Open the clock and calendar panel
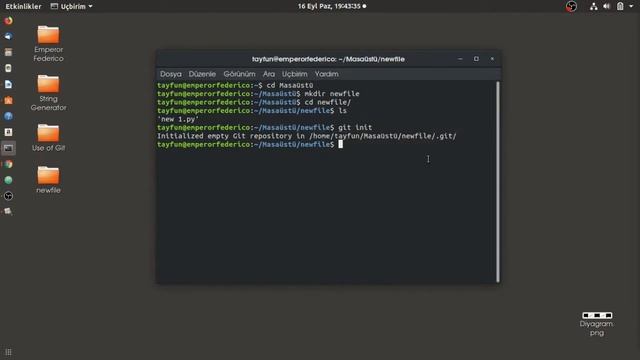Image resolution: width=640 pixels, height=360 pixels. point(331,6)
